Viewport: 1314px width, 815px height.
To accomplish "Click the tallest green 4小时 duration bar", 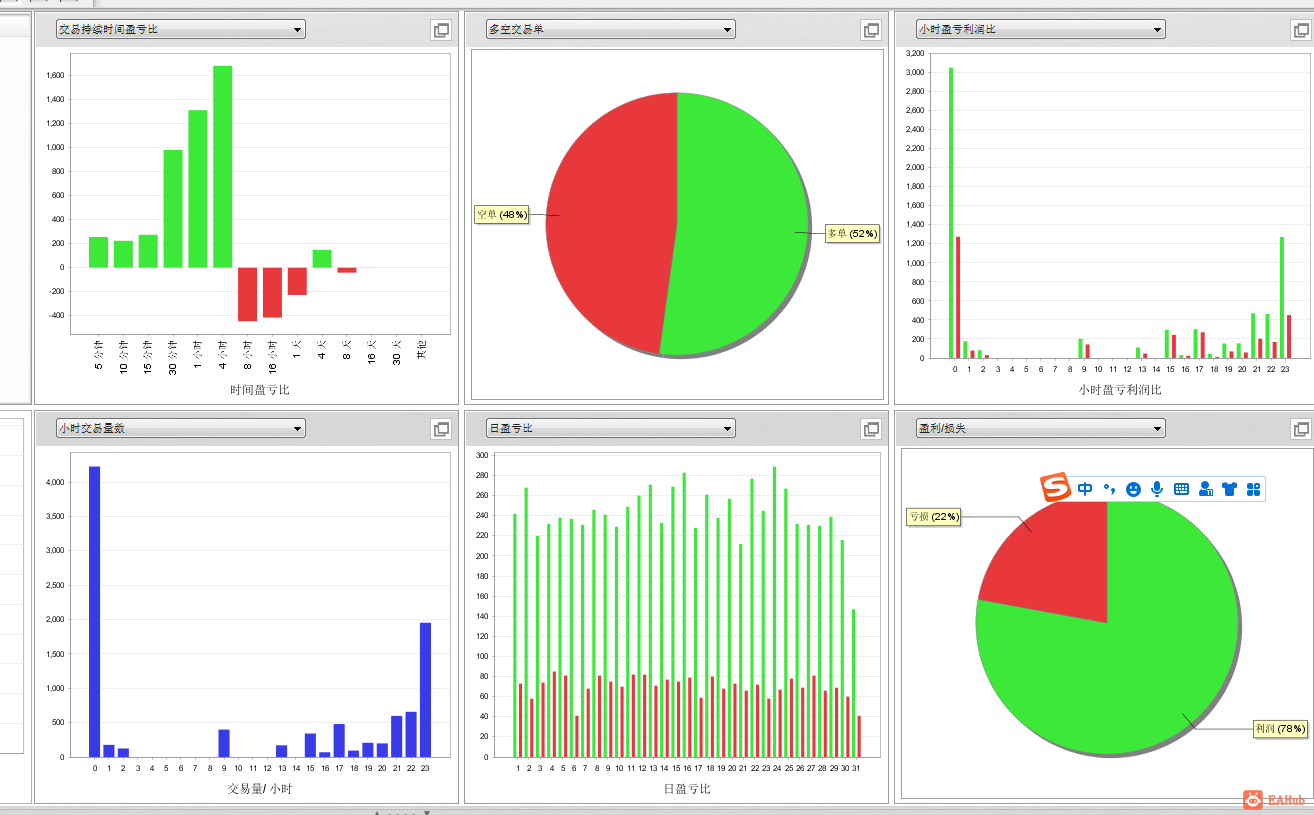I will coord(222,166).
